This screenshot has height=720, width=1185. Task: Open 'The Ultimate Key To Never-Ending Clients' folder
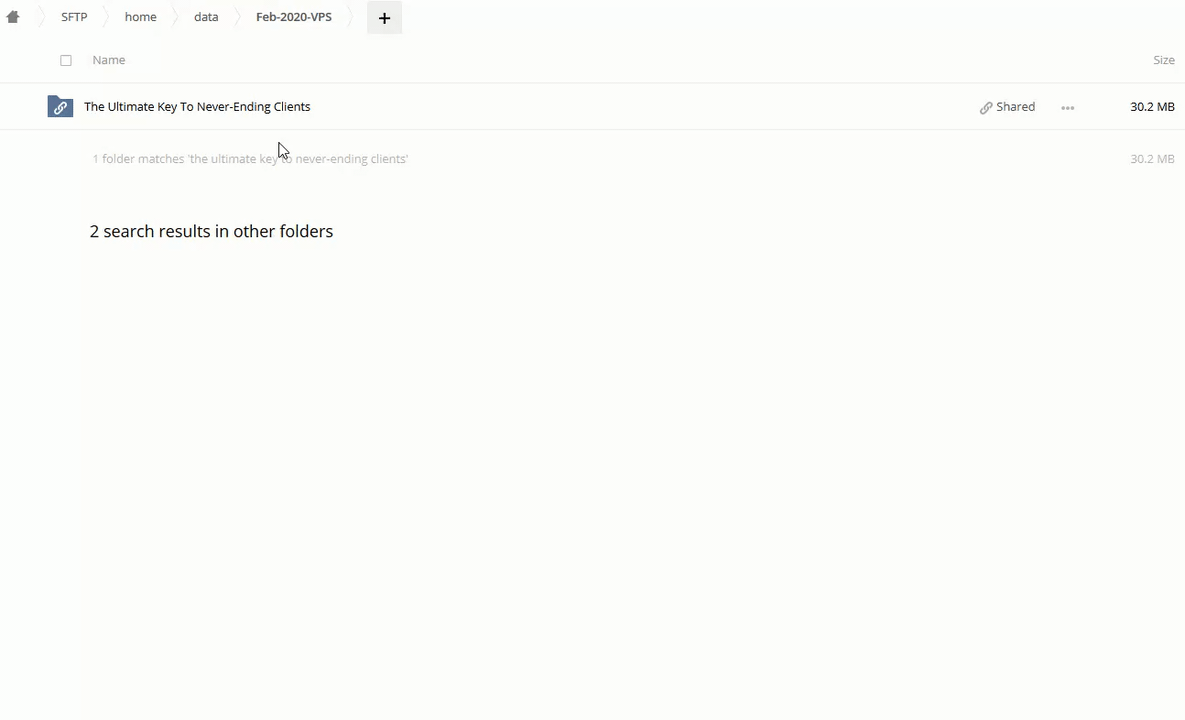(197, 107)
